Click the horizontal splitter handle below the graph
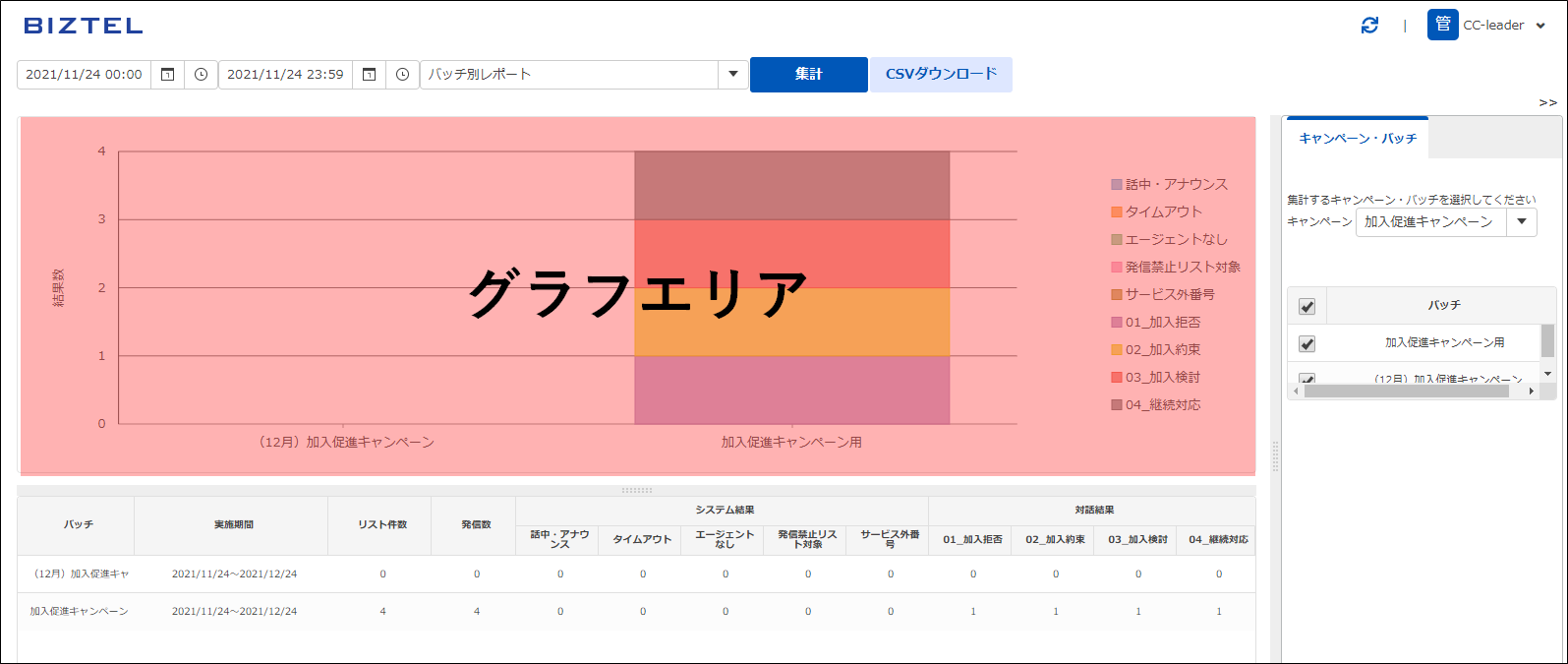The height and width of the screenshot is (664, 1568). point(636,490)
